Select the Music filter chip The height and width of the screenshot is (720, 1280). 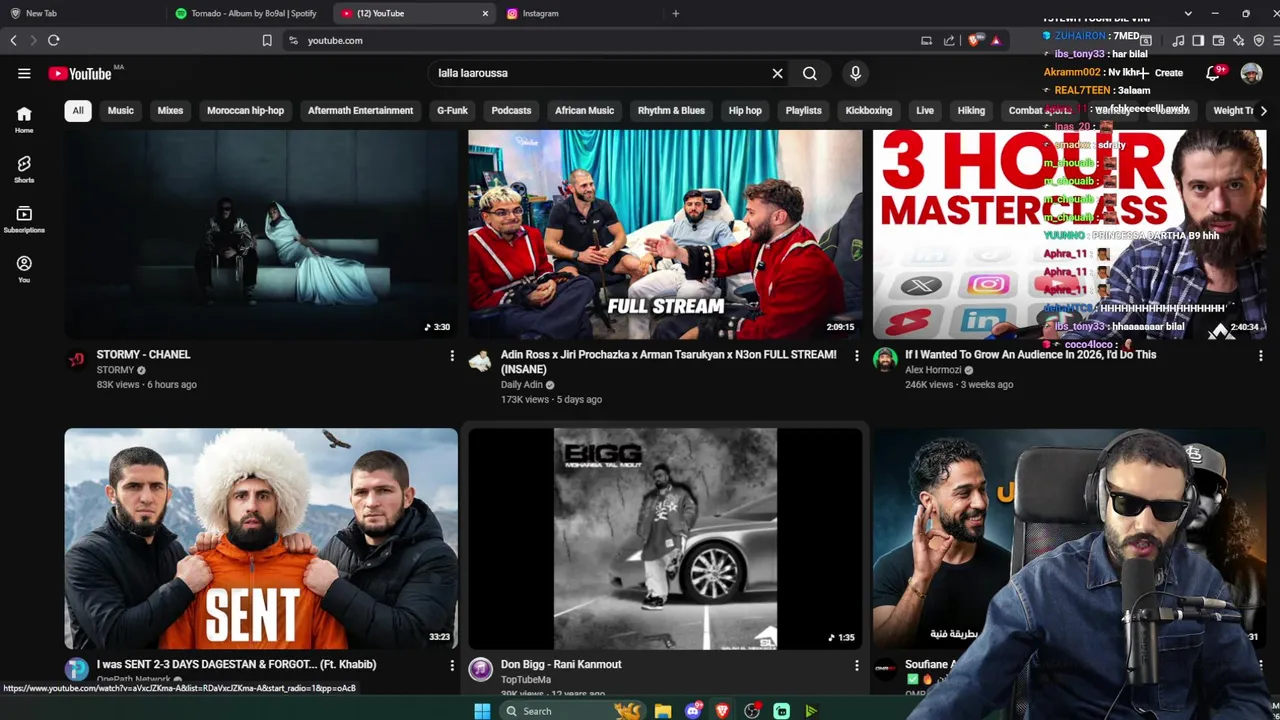[121, 110]
